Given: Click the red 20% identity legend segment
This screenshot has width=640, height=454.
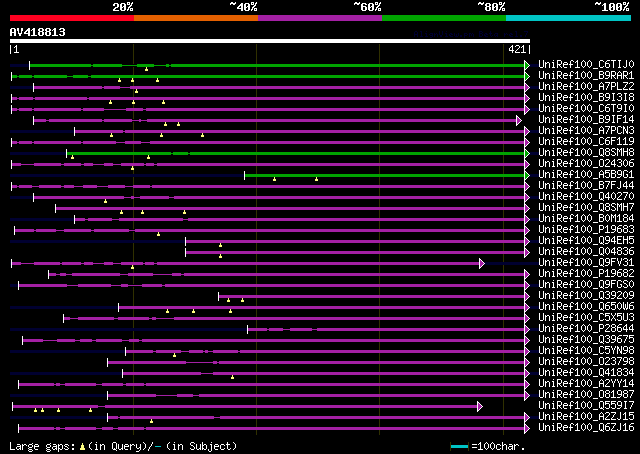Looking at the screenshot, I should pyautogui.click(x=72, y=18).
